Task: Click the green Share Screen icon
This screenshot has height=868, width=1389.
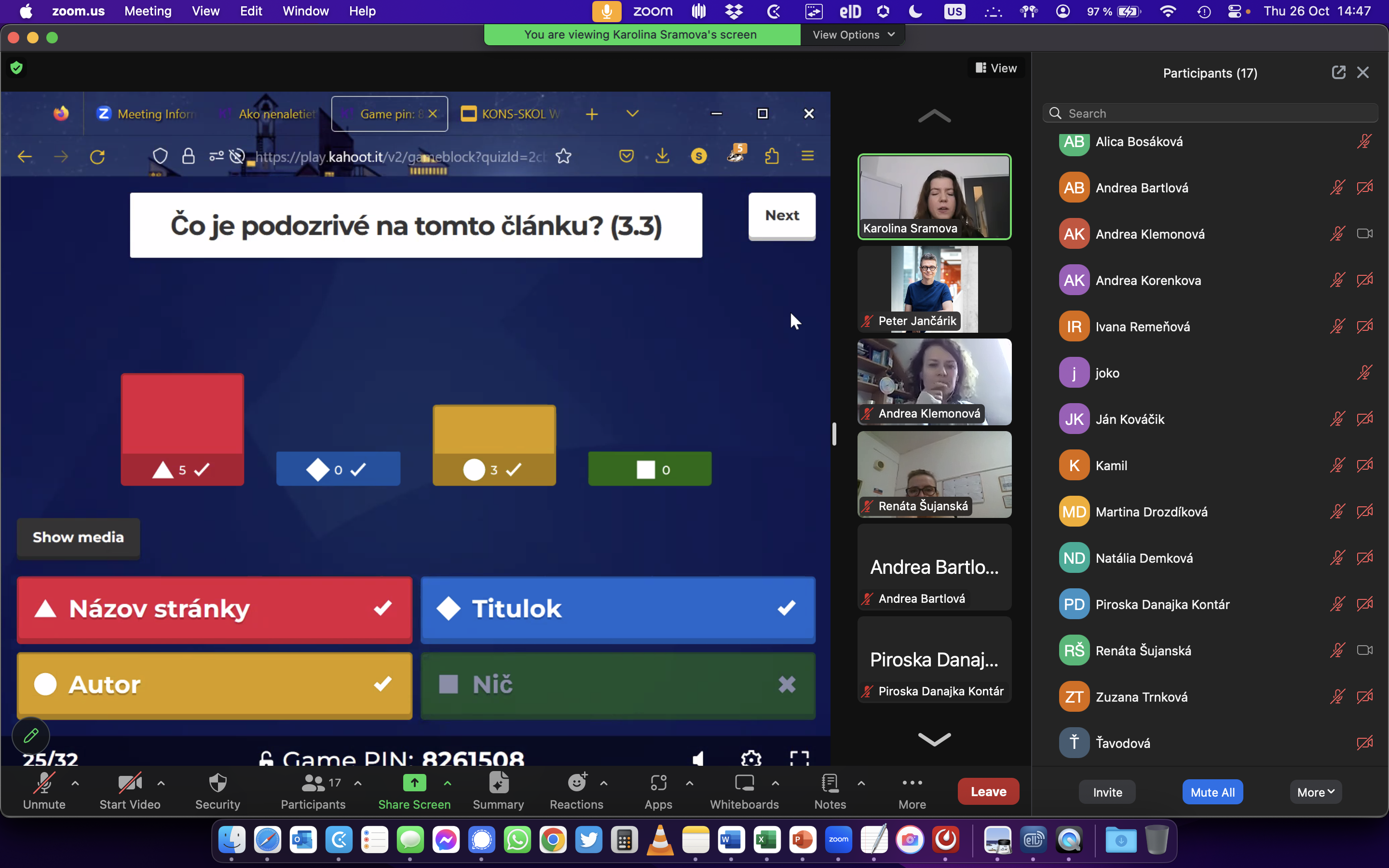Action: click(414, 783)
